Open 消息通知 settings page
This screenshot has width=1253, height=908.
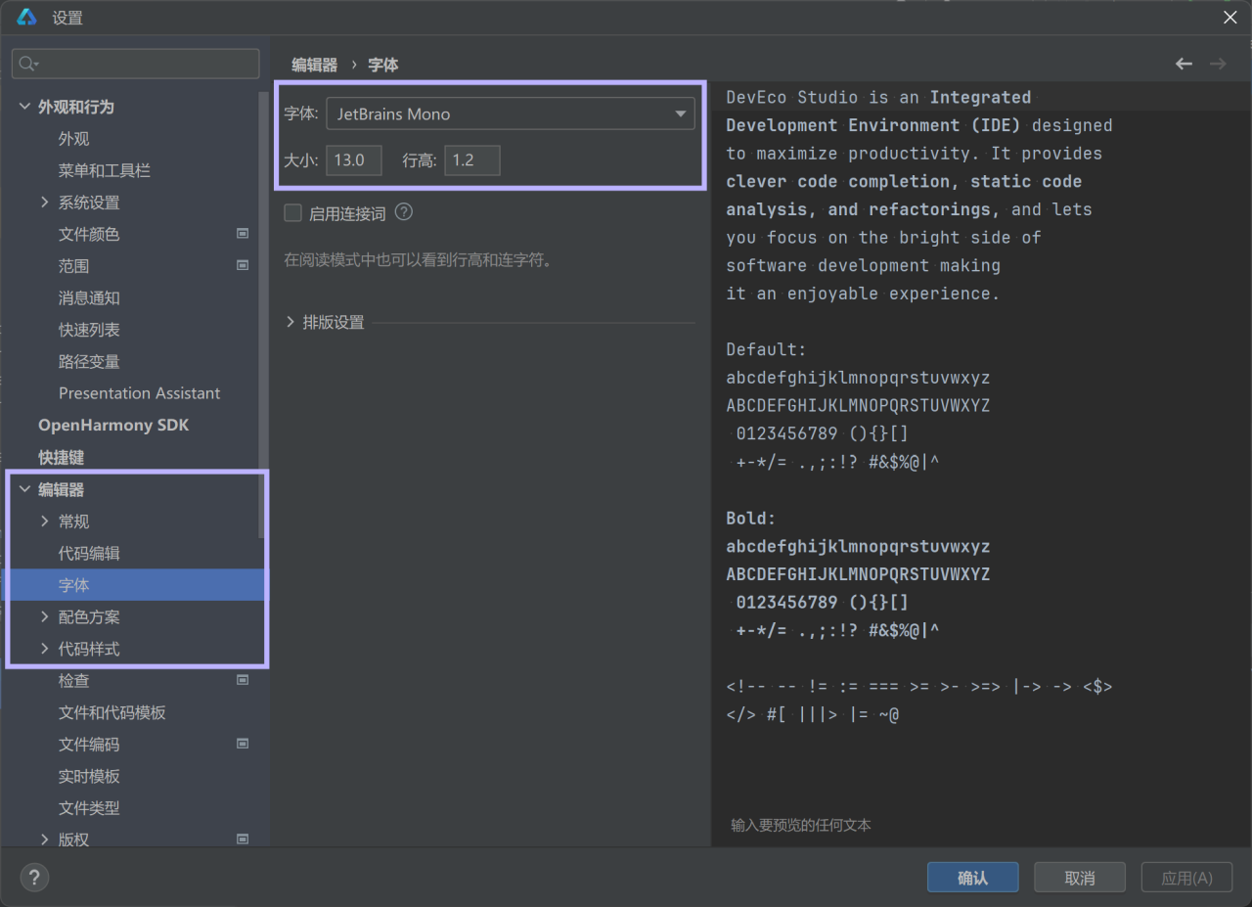tap(89, 298)
